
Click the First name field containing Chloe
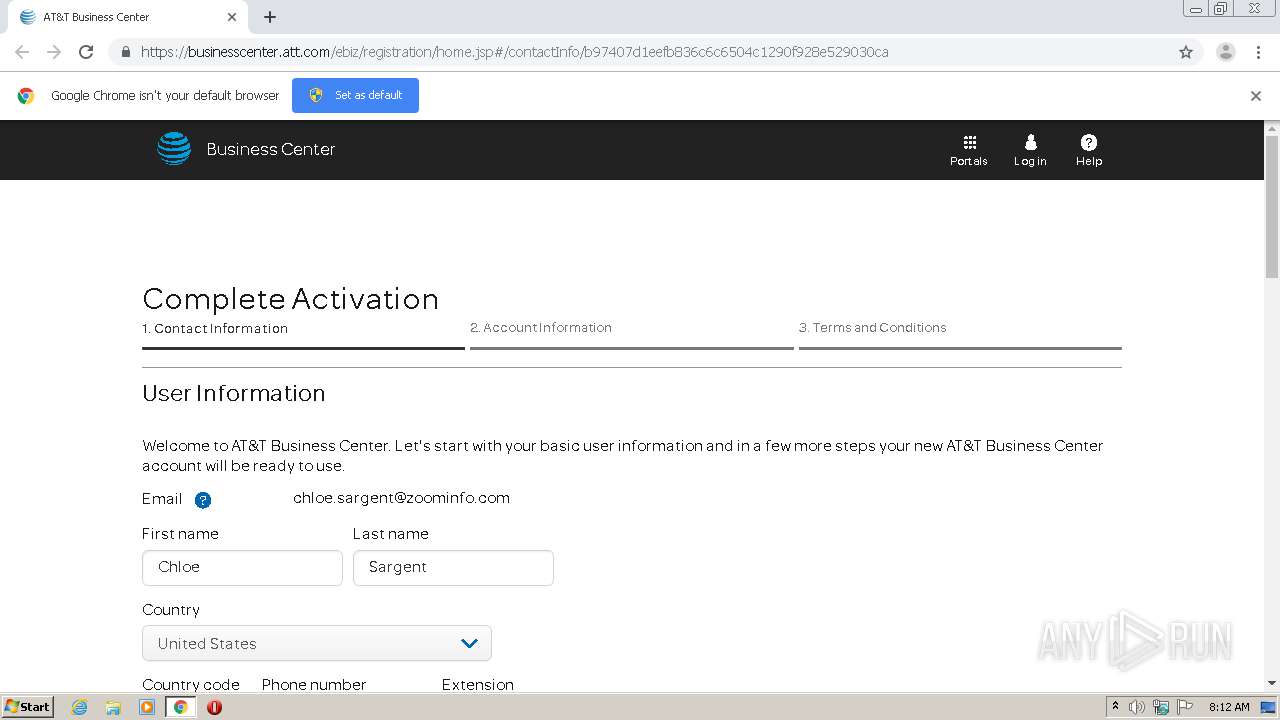click(242, 567)
